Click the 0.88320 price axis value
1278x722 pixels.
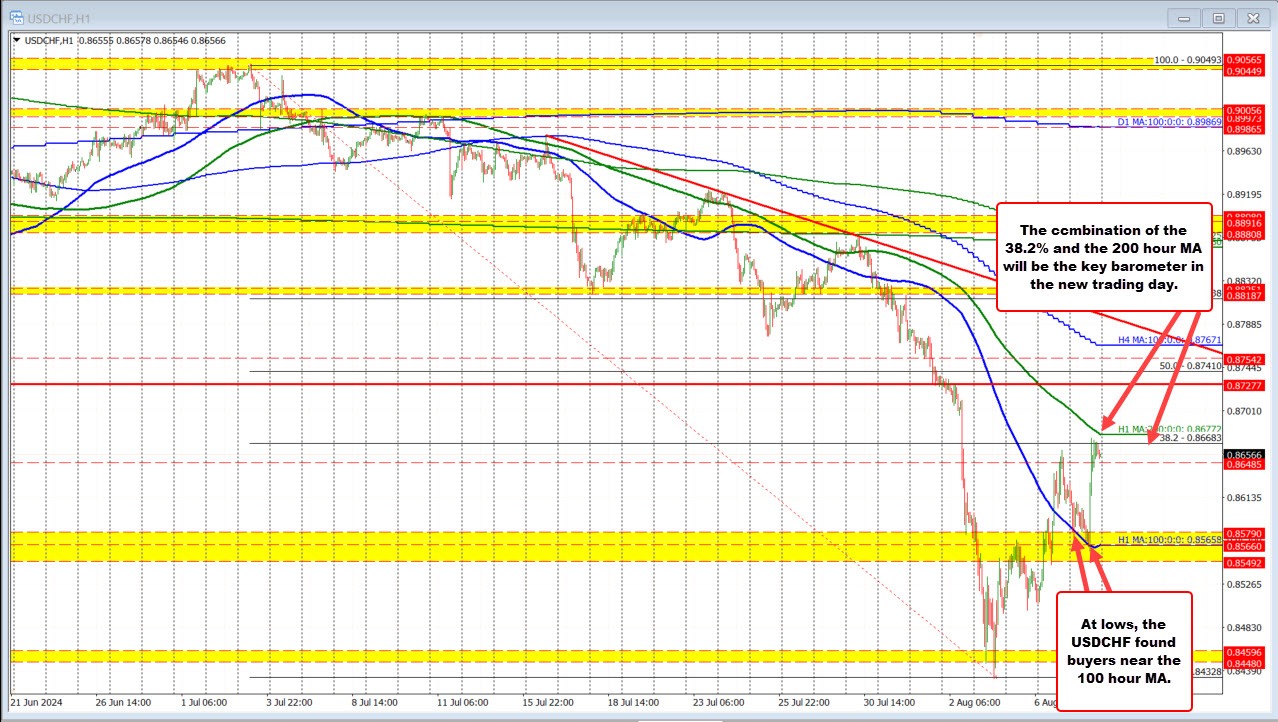1246,282
